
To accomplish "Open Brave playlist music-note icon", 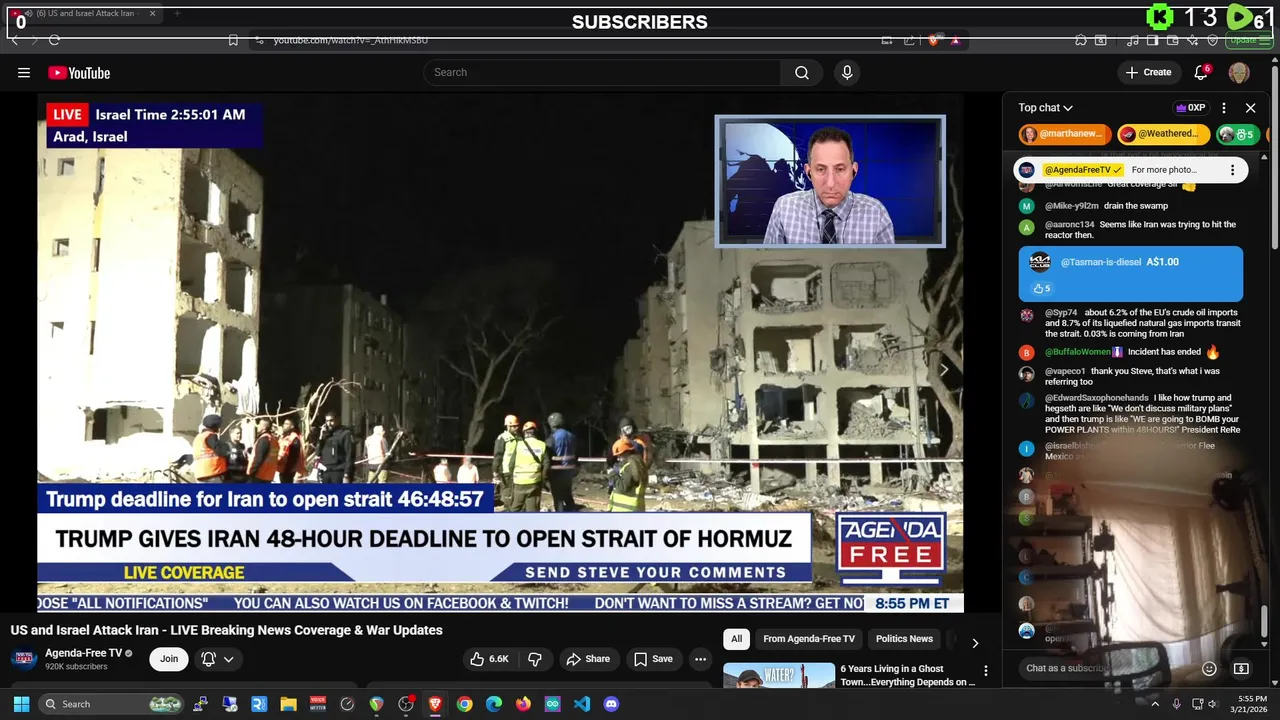I will 1133,40.
